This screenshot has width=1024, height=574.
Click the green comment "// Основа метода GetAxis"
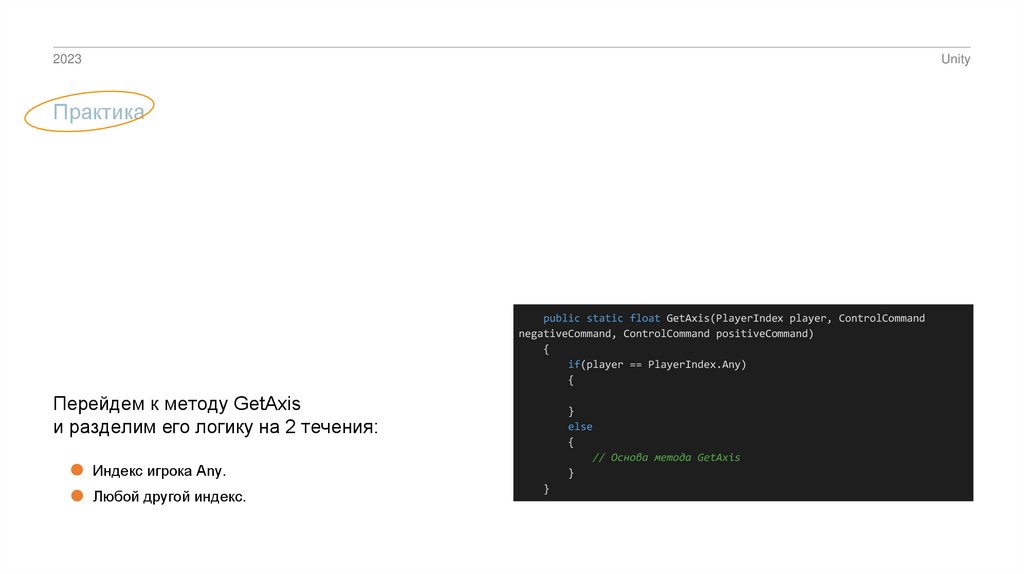(x=666, y=457)
